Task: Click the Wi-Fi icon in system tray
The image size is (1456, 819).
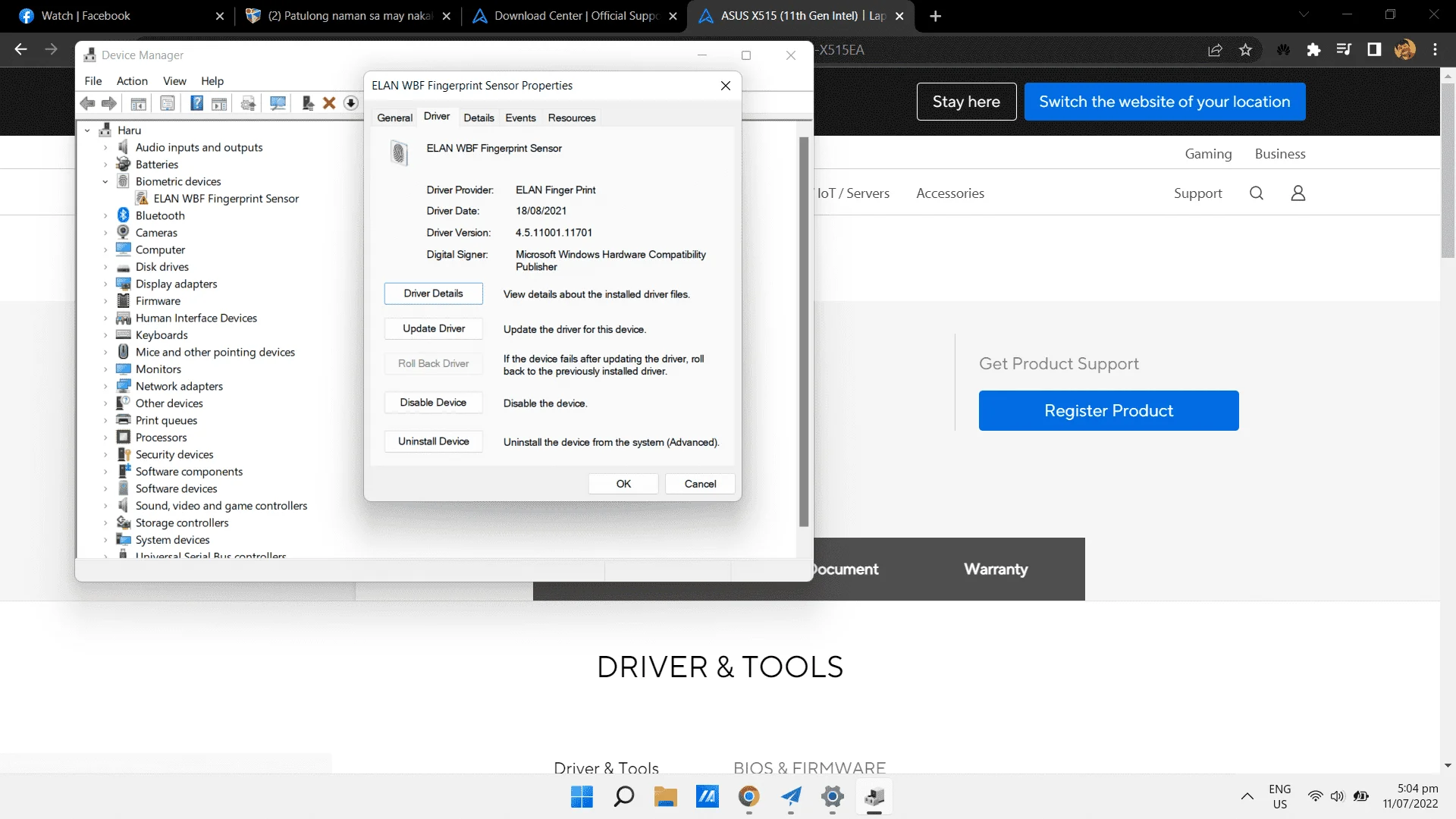Action: pyautogui.click(x=1315, y=796)
